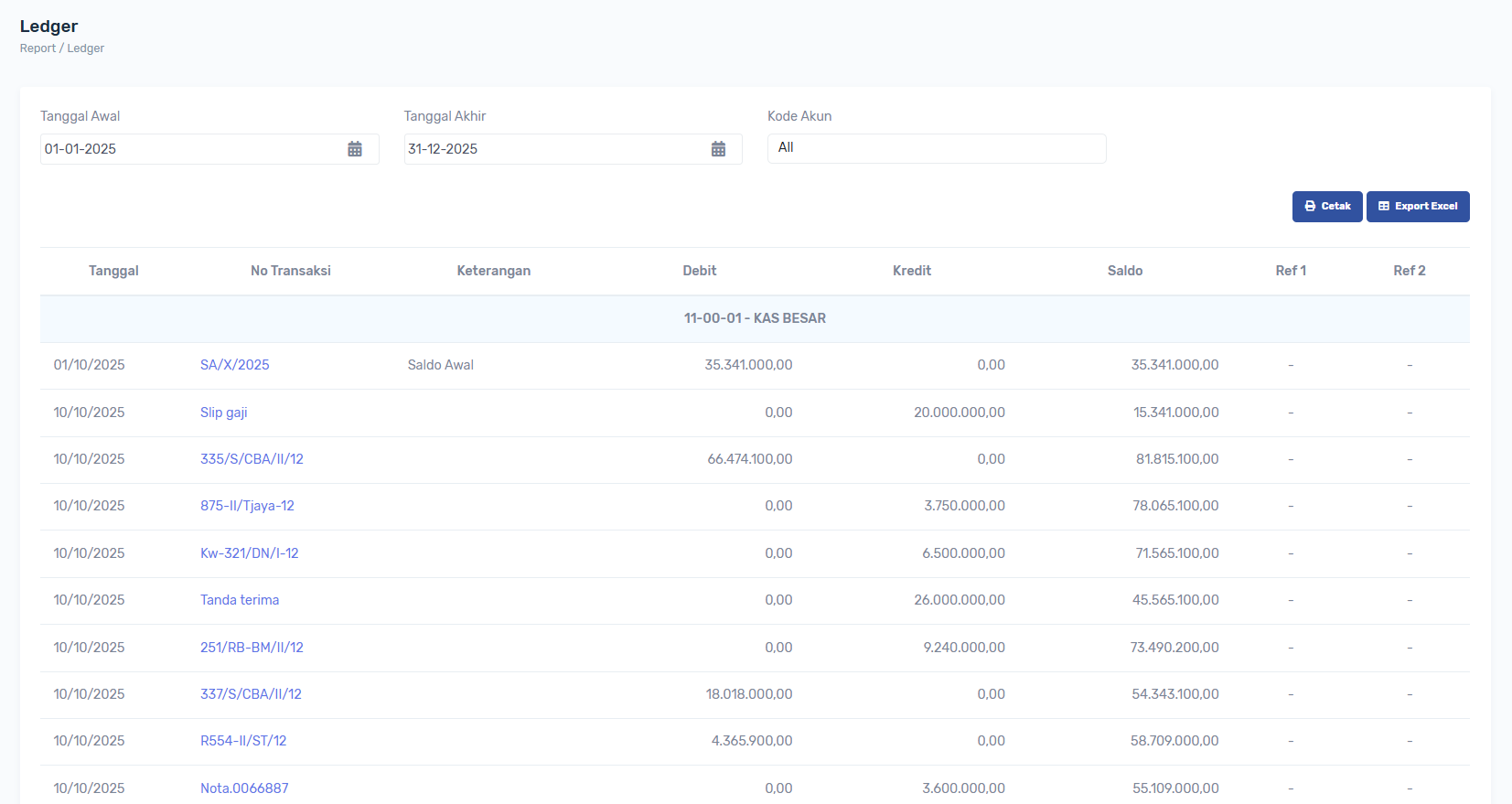
Task: Click the No Transaksi column header
Action: coord(290,271)
